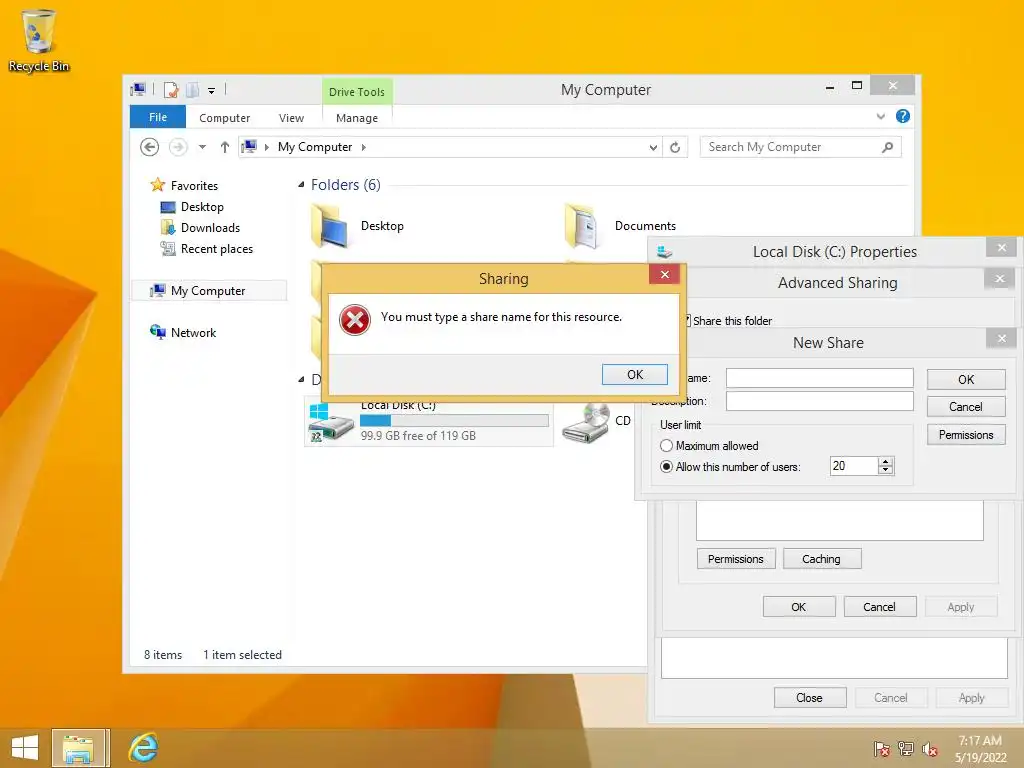The width and height of the screenshot is (1024, 768).
Task: Click the red error icon in Sharing dialog
Action: pos(355,320)
